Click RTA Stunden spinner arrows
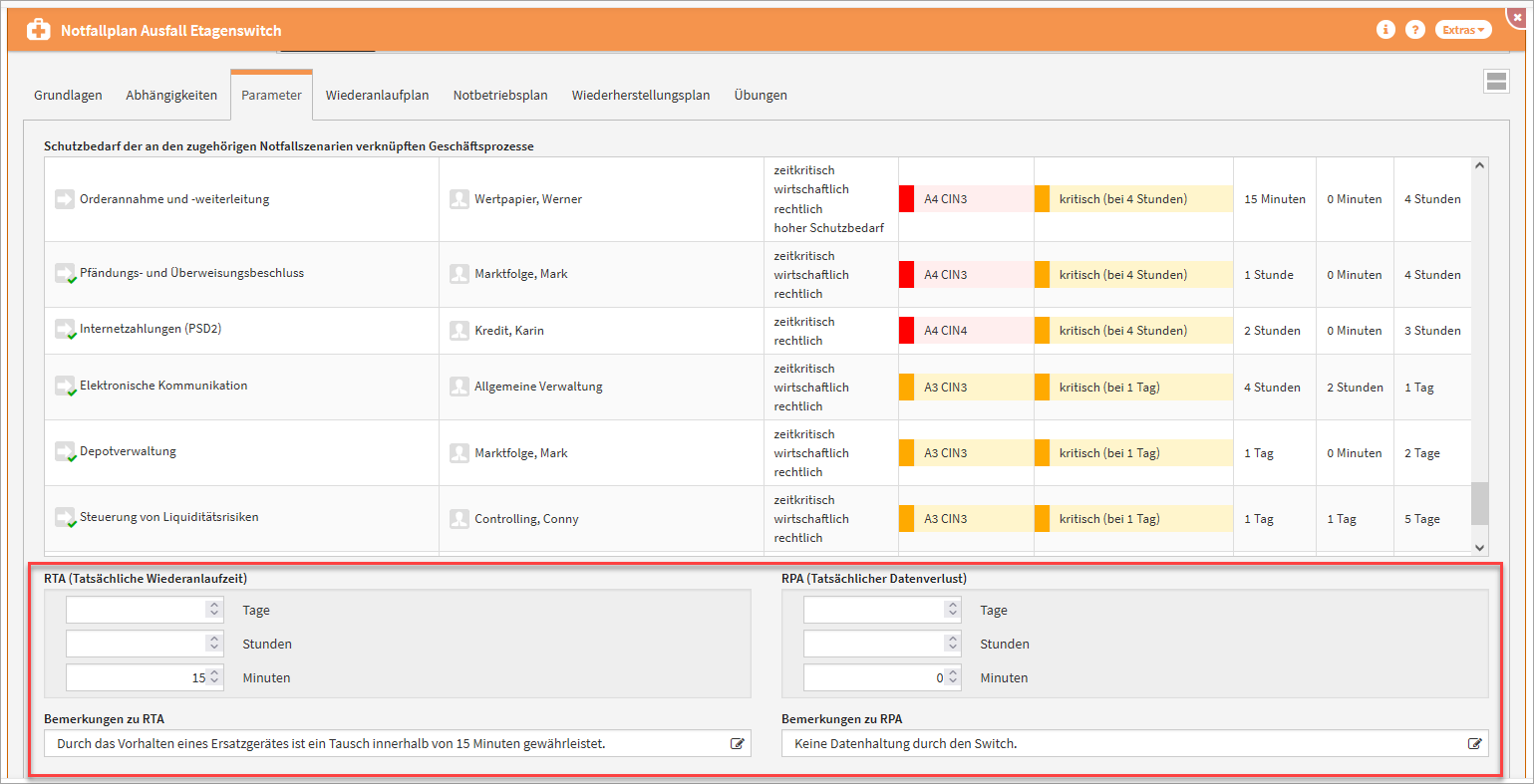1534x784 pixels. pos(214,644)
